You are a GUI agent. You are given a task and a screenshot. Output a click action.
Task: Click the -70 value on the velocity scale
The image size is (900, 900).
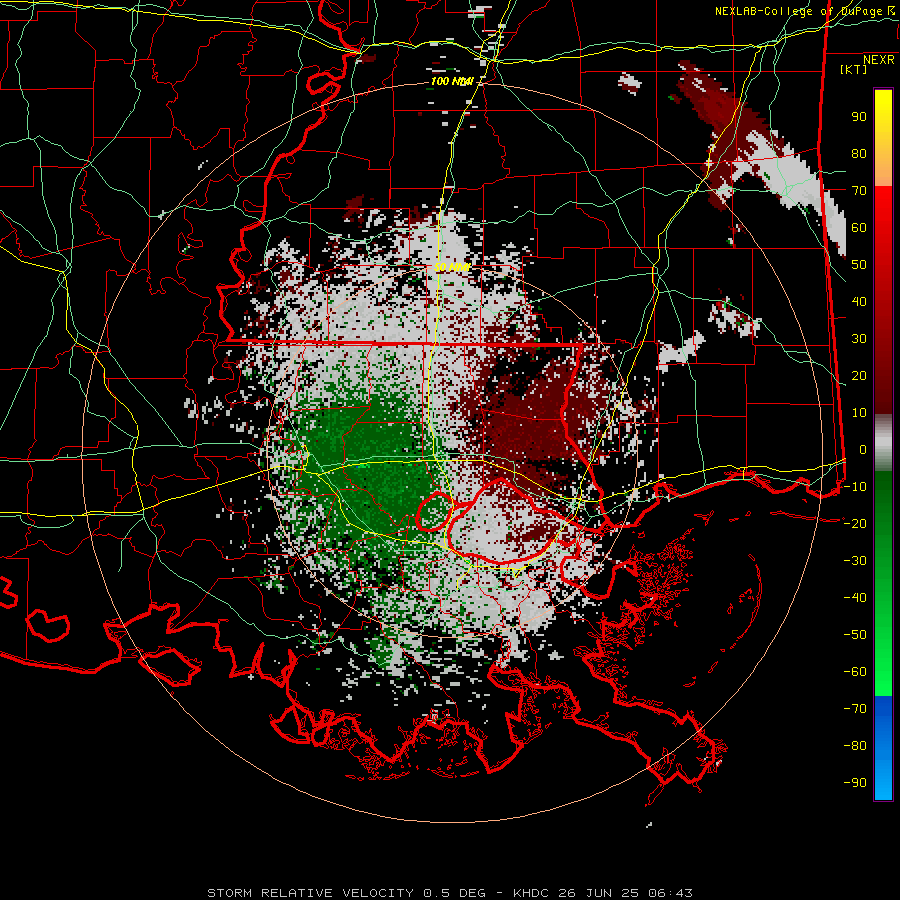(x=855, y=708)
